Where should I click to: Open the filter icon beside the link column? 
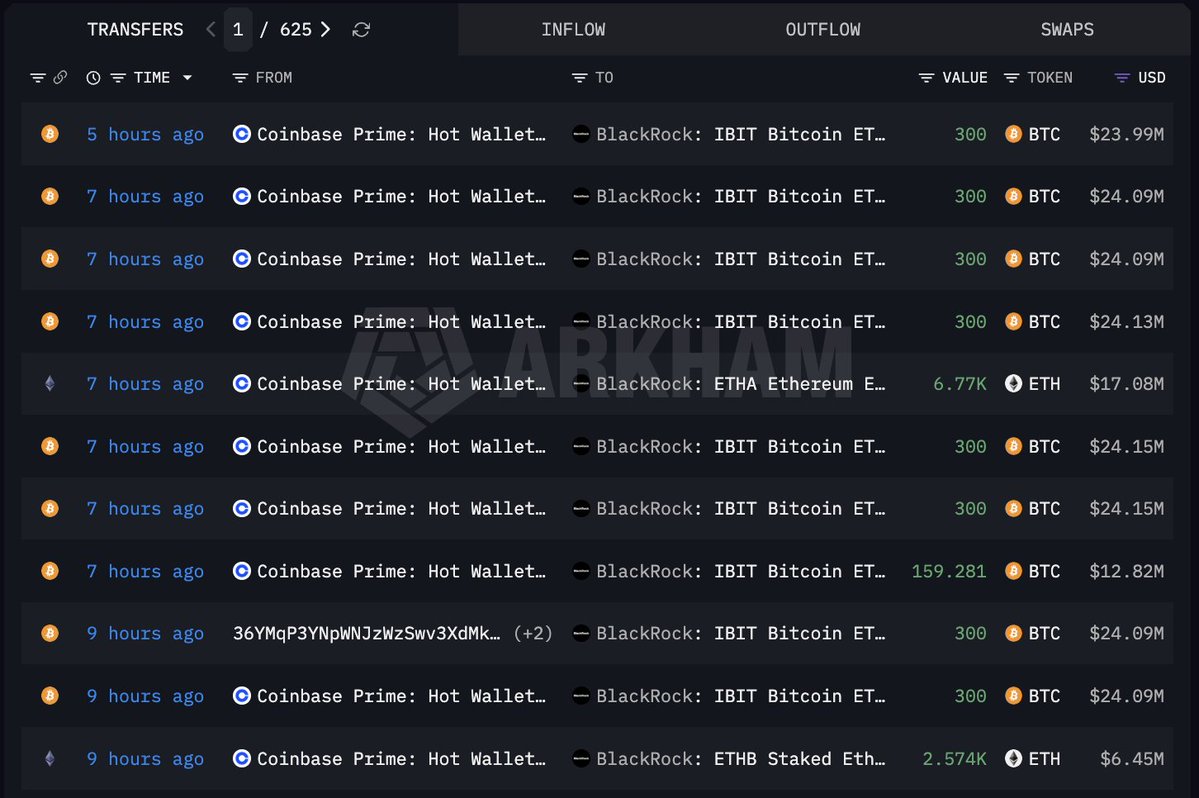click(x=37, y=78)
